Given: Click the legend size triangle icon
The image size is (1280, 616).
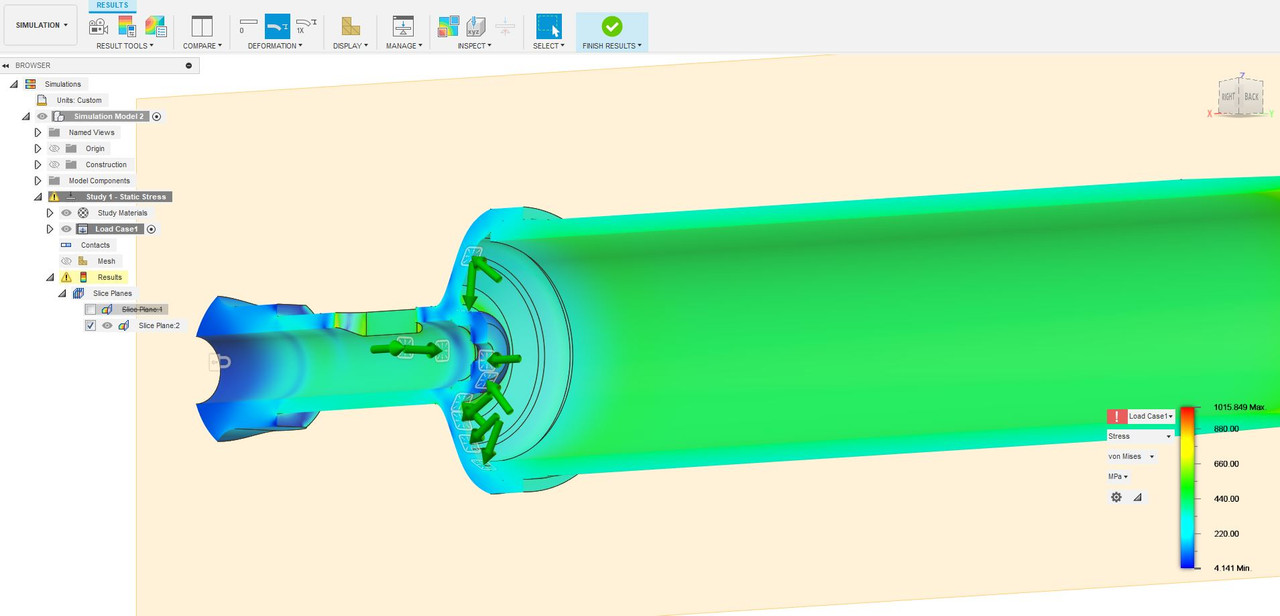Looking at the screenshot, I should point(1138,497).
